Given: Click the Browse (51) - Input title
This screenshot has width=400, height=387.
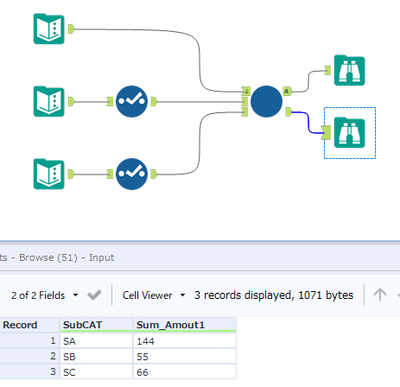Looking at the screenshot, I should [x=66, y=258].
